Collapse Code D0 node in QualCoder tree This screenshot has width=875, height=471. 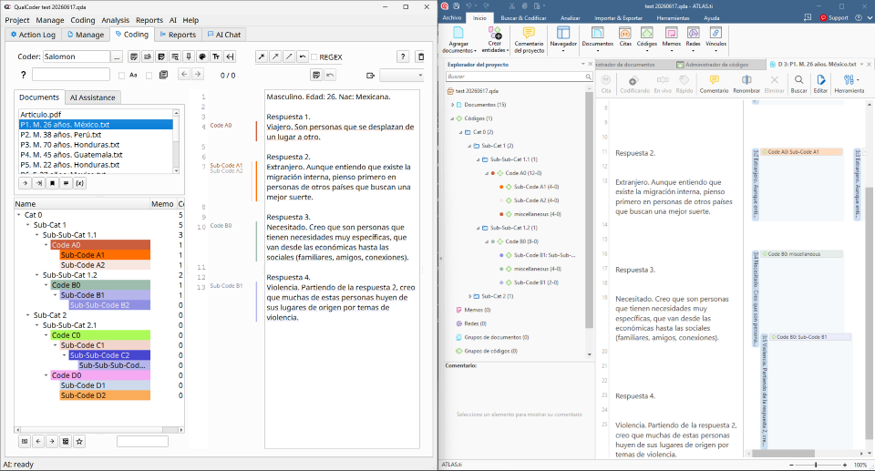click(x=46, y=376)
